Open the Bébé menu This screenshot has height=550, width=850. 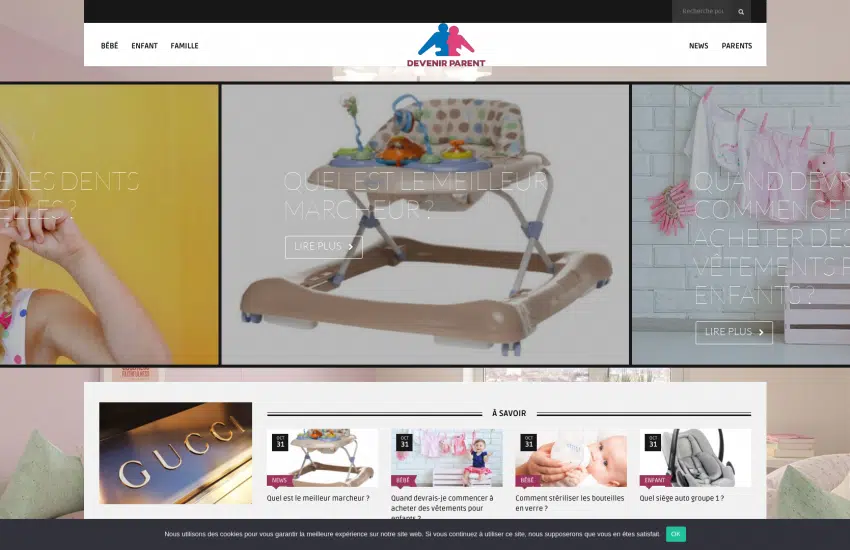coord(109,46)
